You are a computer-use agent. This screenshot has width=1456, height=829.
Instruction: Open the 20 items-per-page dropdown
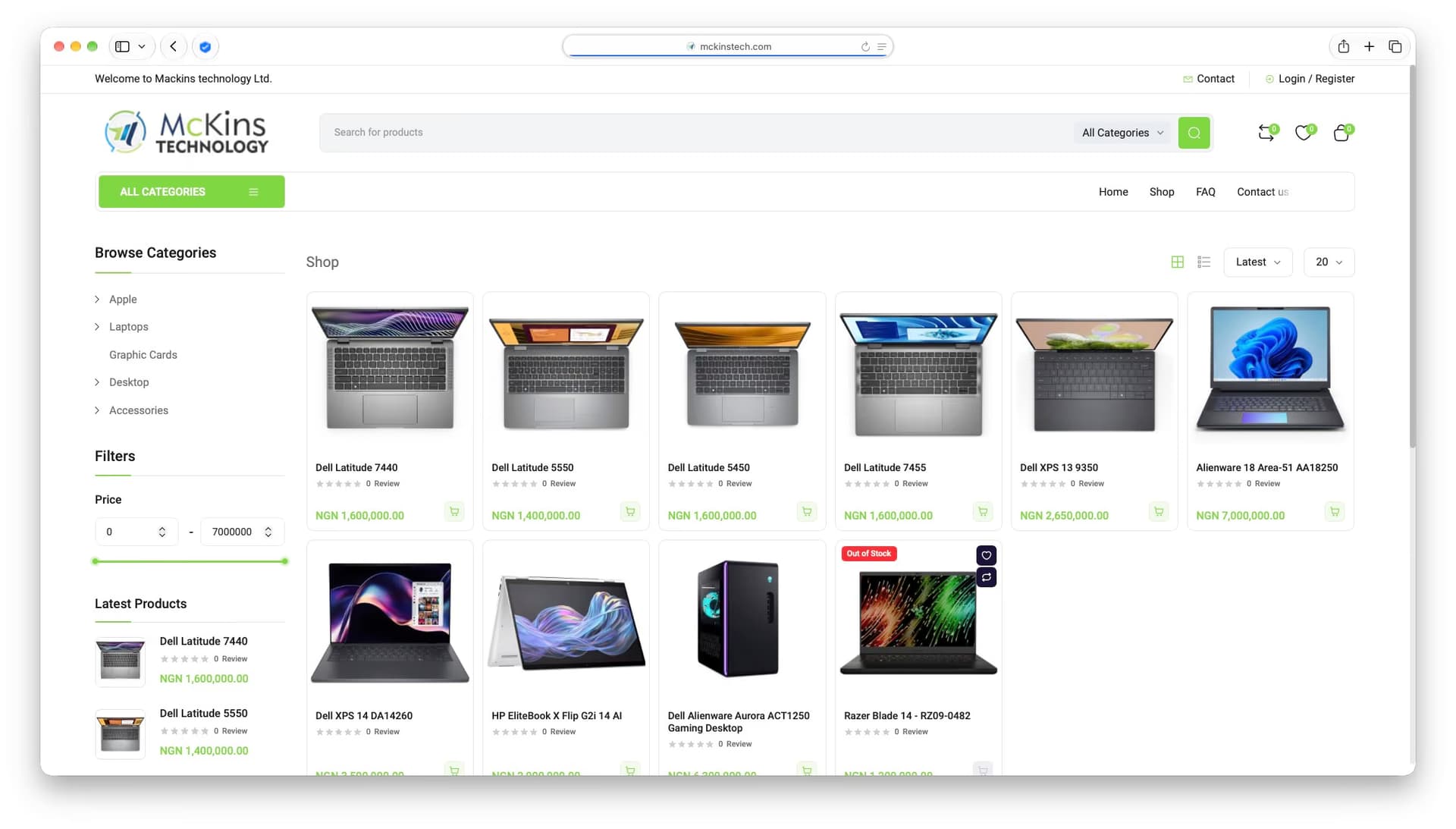pyautogui.click(x=1329, y=262)
